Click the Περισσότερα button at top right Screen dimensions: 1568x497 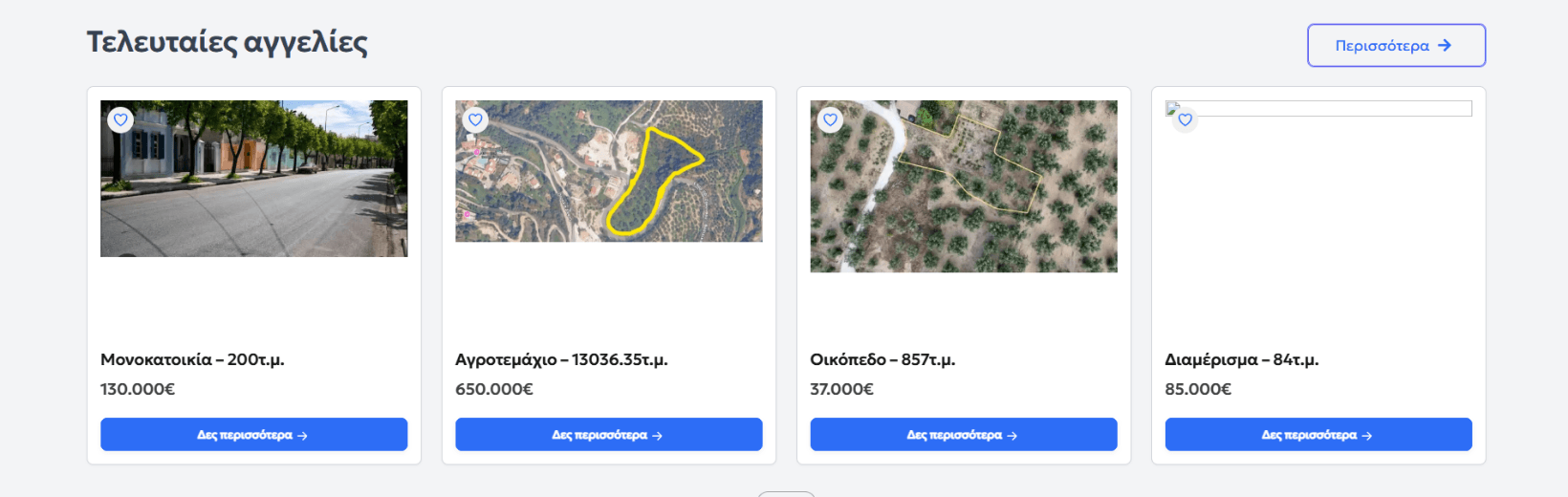coord(1395,45)
